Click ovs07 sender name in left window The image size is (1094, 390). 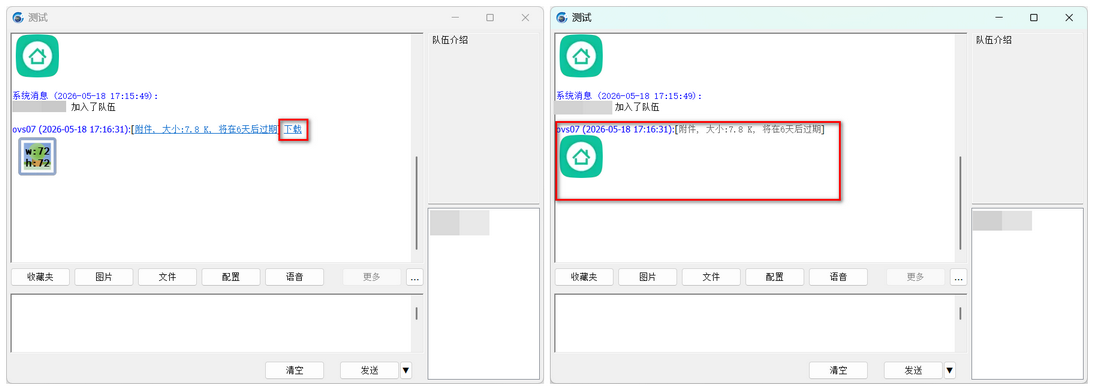[x=25, y=129]
